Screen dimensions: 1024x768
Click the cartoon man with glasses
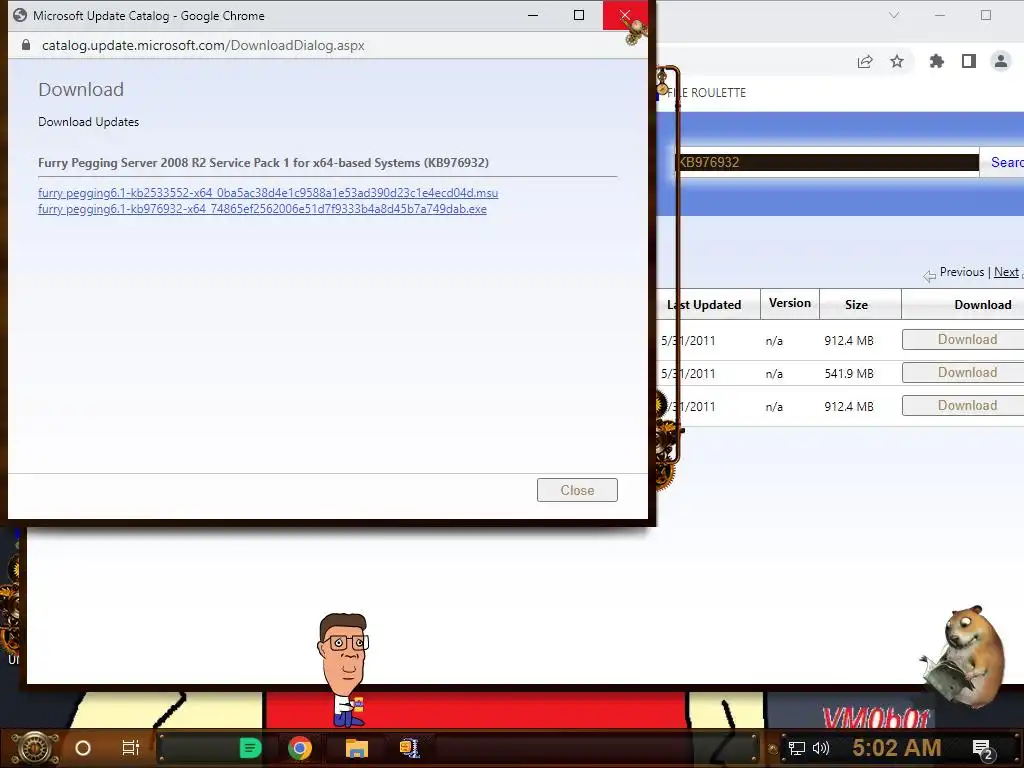tap(344, 669)
